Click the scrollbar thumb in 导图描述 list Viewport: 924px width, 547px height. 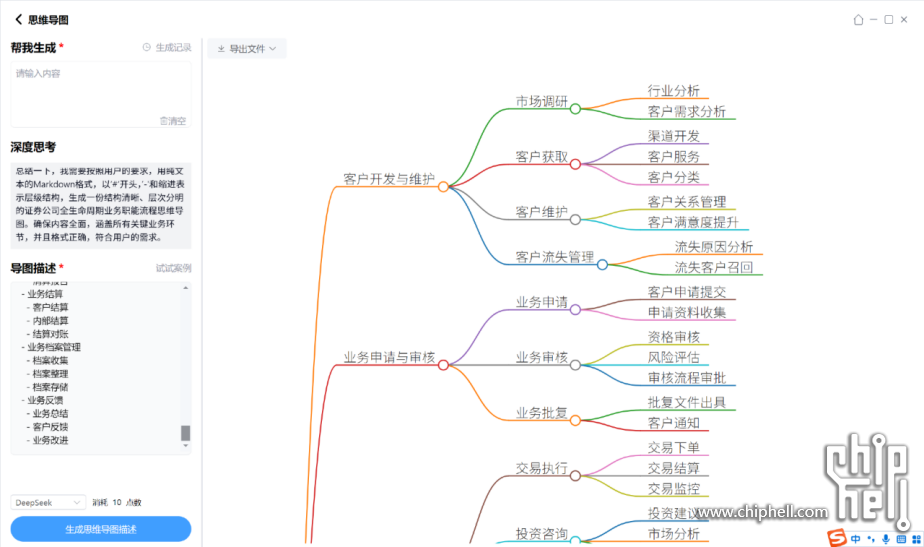(186, 433)
